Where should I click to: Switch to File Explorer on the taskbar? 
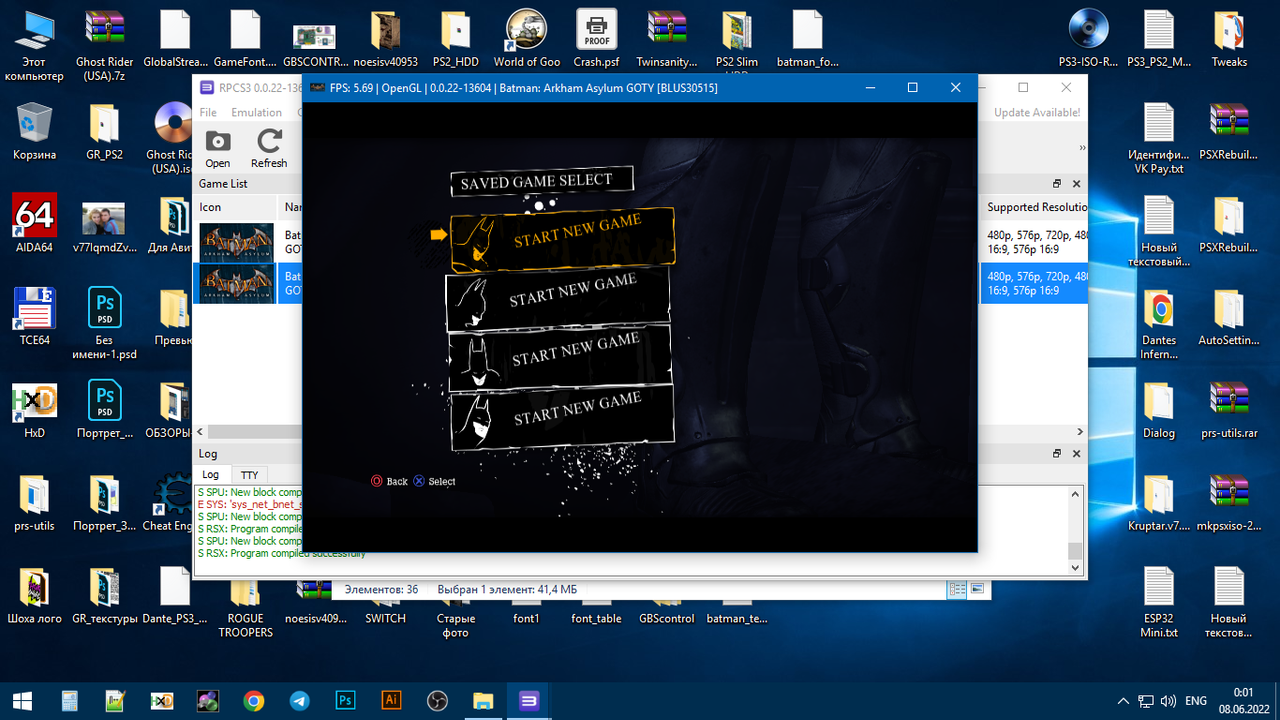pyautogui.click(x=483, y=701)
